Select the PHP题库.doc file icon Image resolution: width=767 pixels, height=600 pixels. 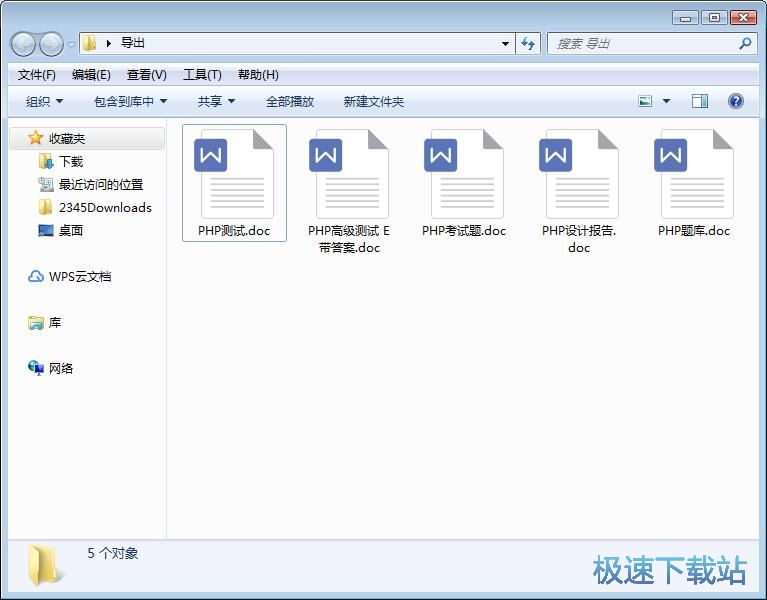click(x=694, y=174)
